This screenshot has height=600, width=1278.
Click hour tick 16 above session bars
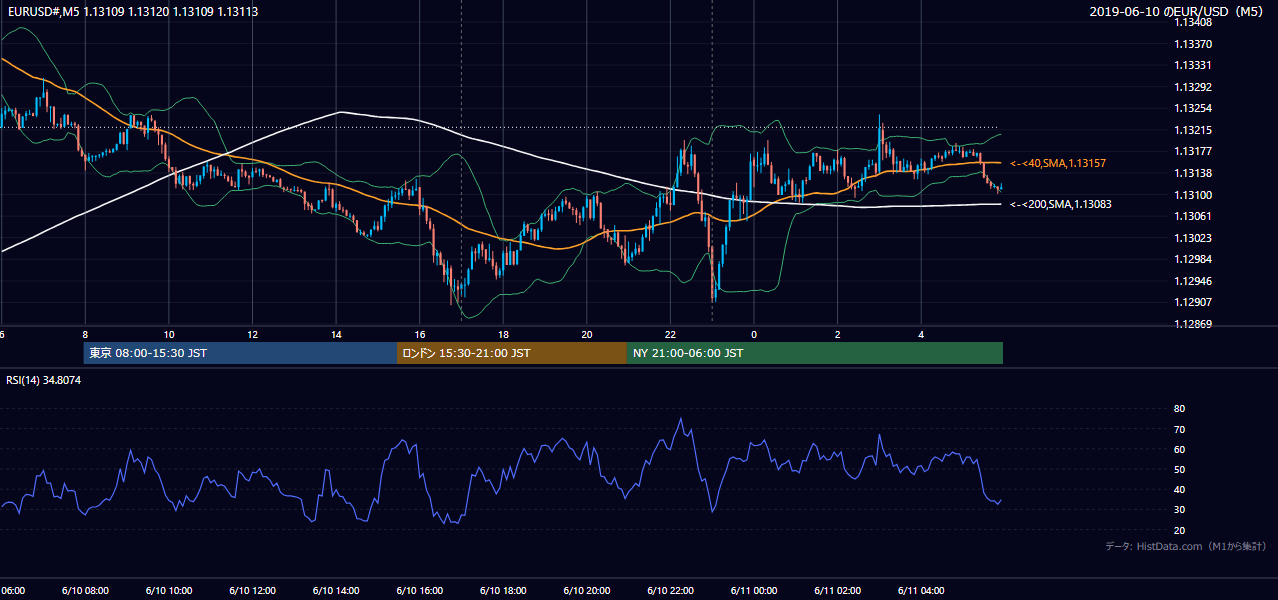[x=420, y=334]
